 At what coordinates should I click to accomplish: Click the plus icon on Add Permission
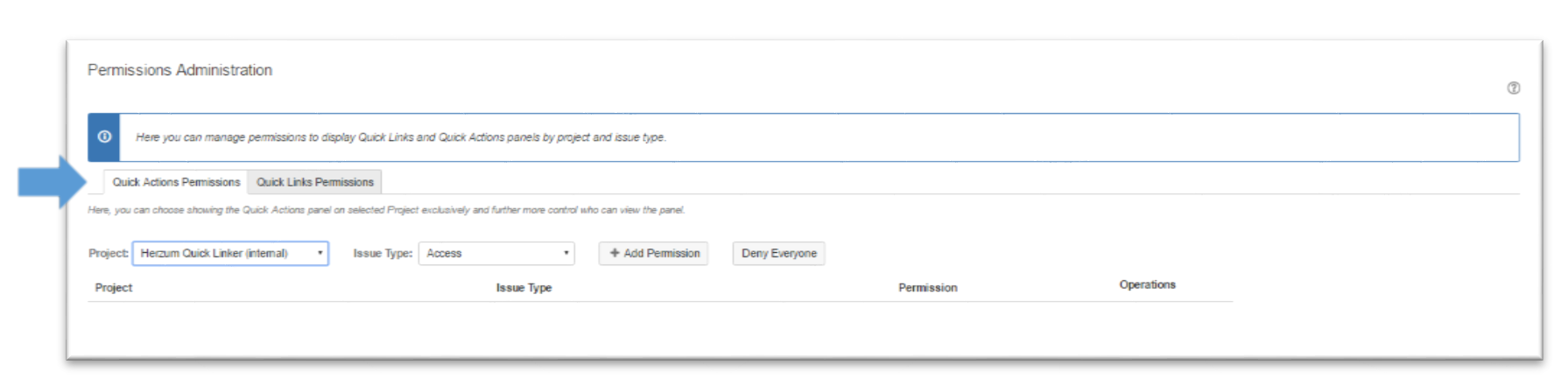coord(615,253)
